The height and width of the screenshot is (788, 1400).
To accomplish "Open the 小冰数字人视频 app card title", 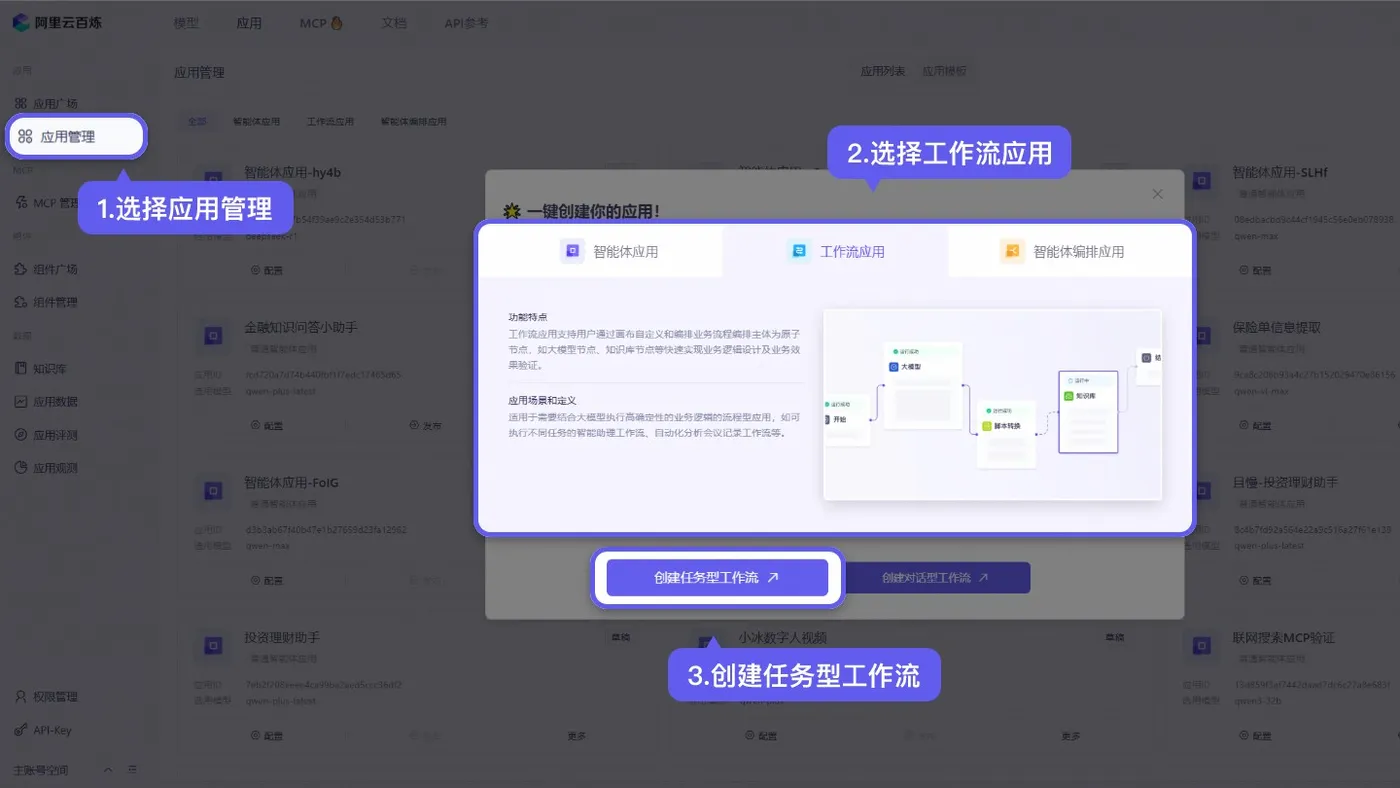I will (783, 637).
